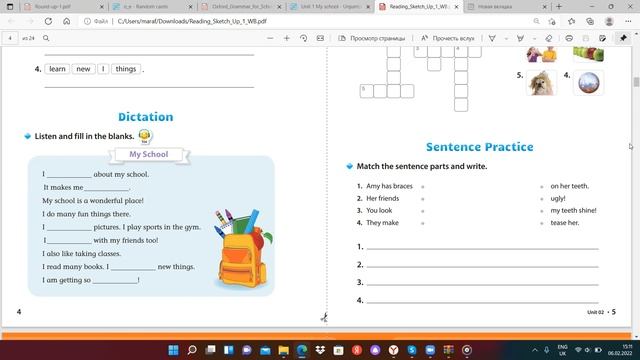Click the page number input box
The image size is (640, 360).
10,38
